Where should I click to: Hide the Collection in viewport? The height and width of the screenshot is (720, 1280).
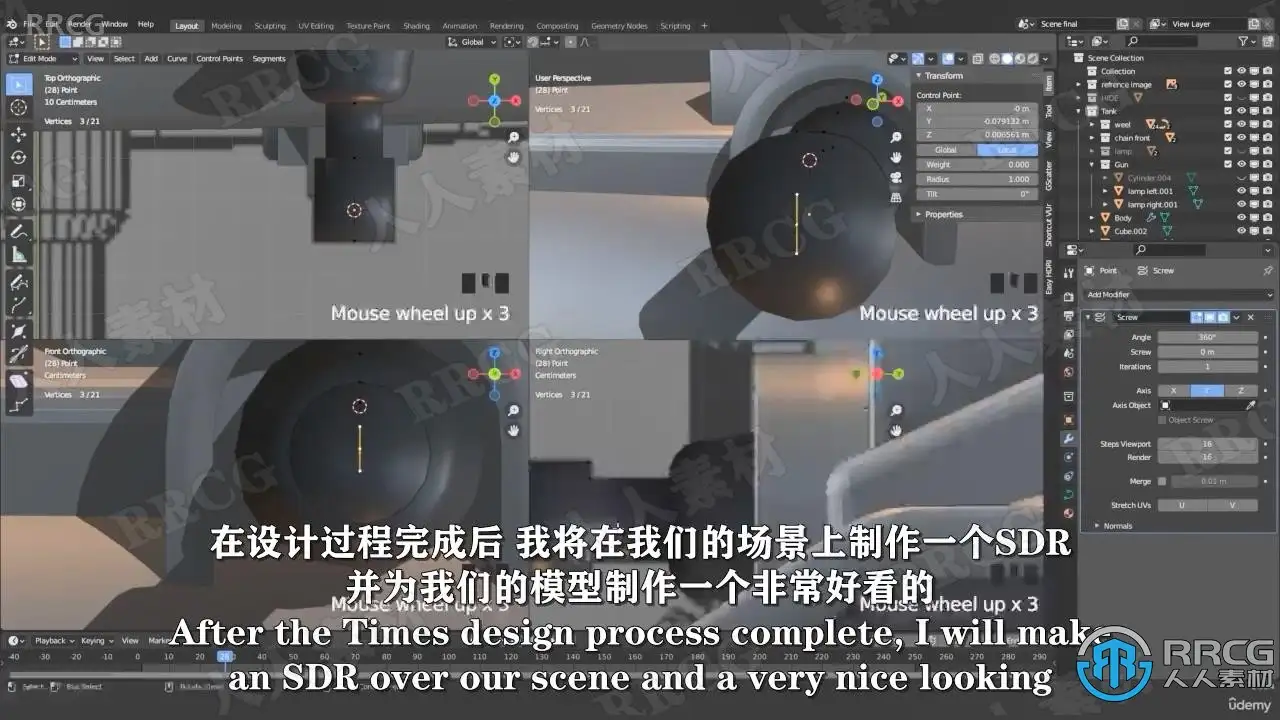tap(1241, 71)
